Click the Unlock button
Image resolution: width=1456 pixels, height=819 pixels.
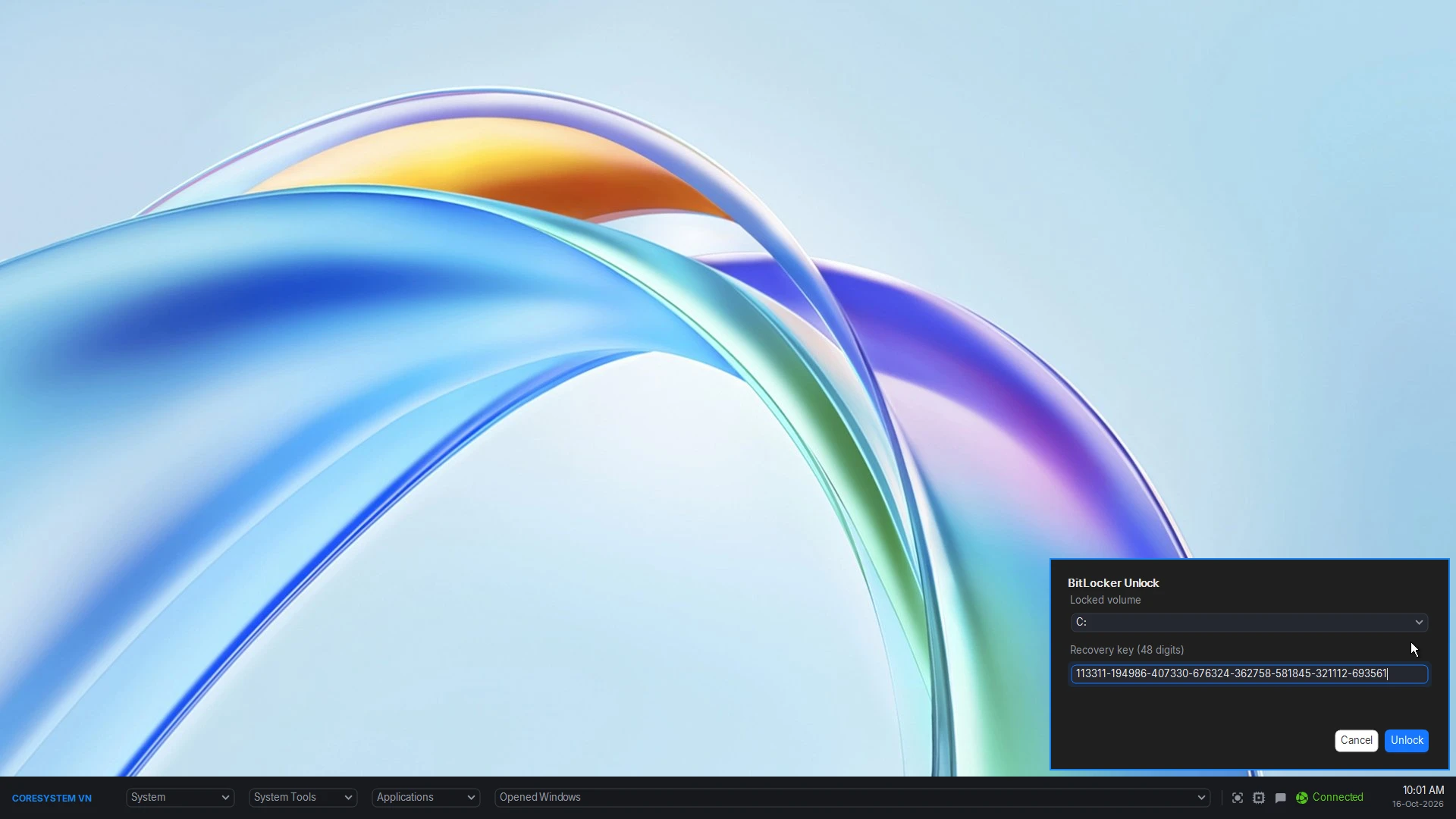click(x=1407, y=741)
